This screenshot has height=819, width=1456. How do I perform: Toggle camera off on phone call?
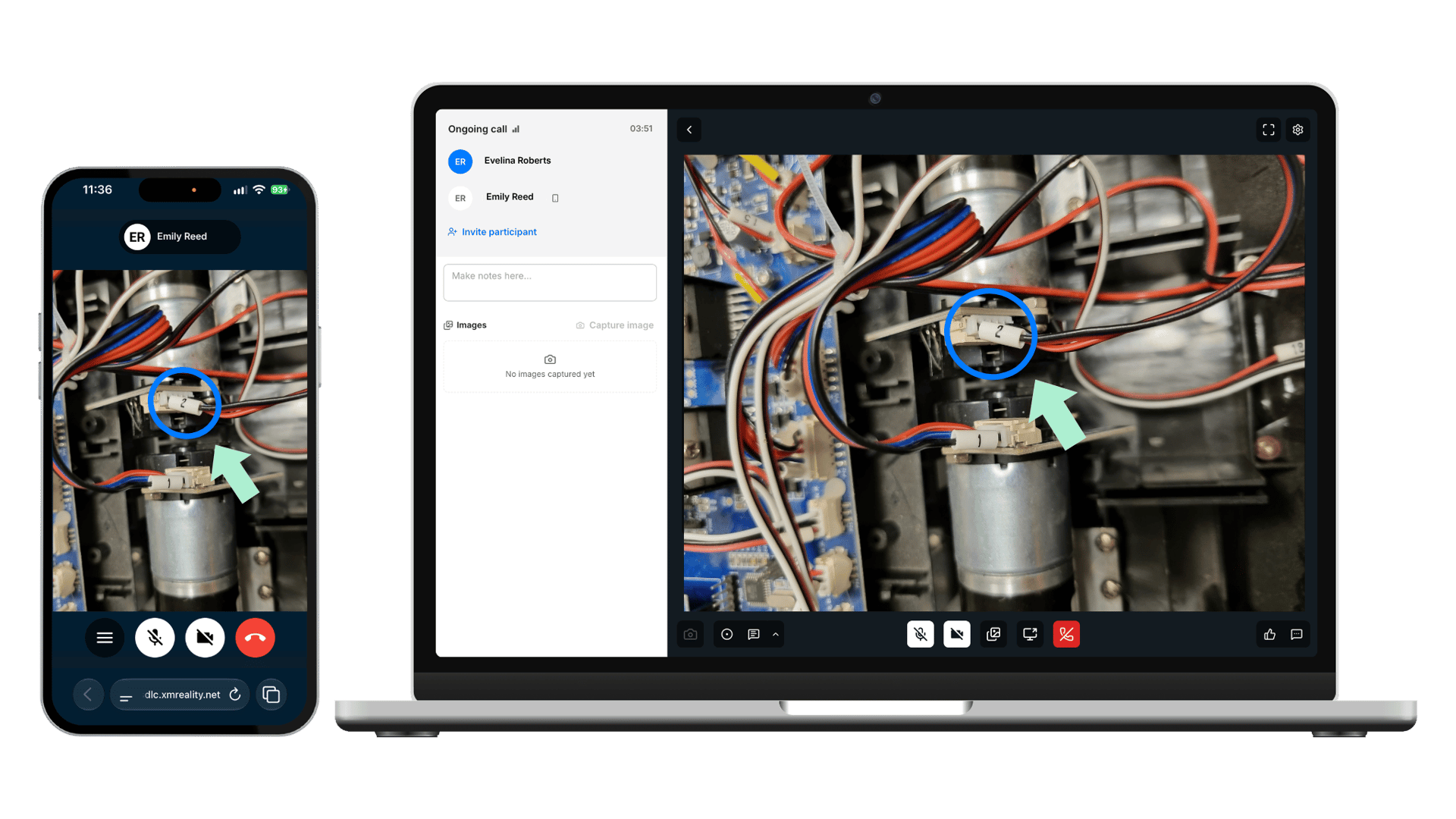[x=205, y=638]
